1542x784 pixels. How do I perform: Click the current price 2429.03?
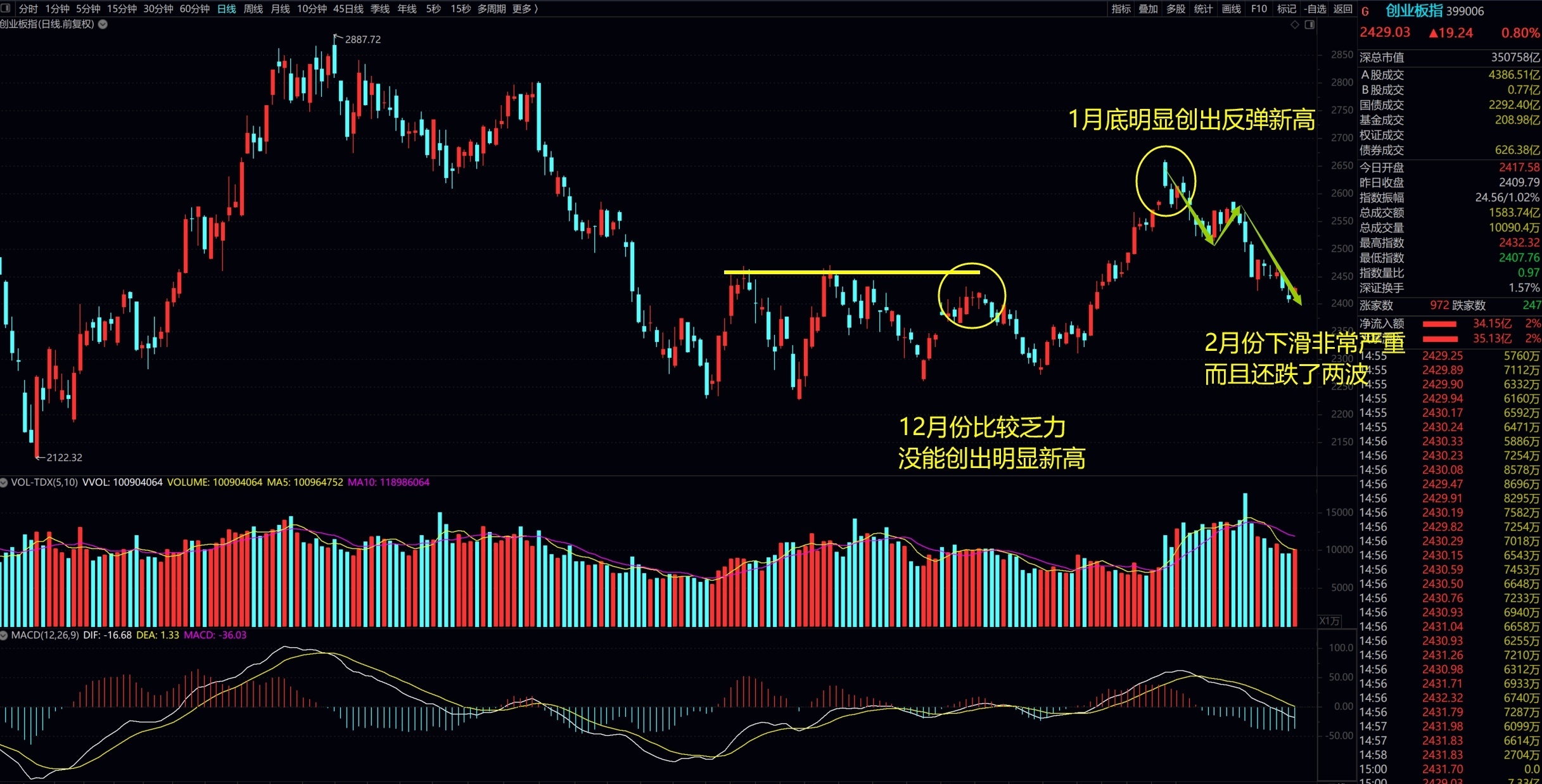click(1386, 32)
